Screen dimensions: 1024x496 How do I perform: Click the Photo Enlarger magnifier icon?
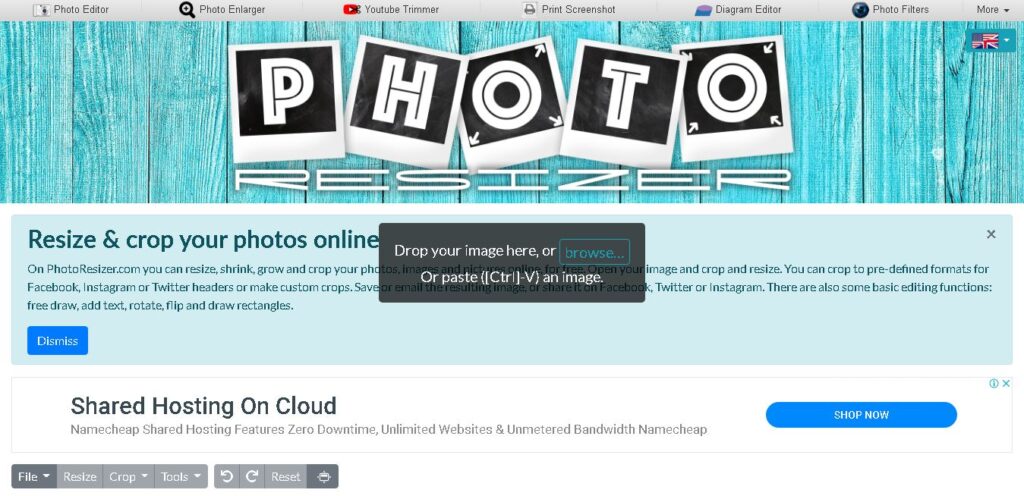click(x=187, y=10)
